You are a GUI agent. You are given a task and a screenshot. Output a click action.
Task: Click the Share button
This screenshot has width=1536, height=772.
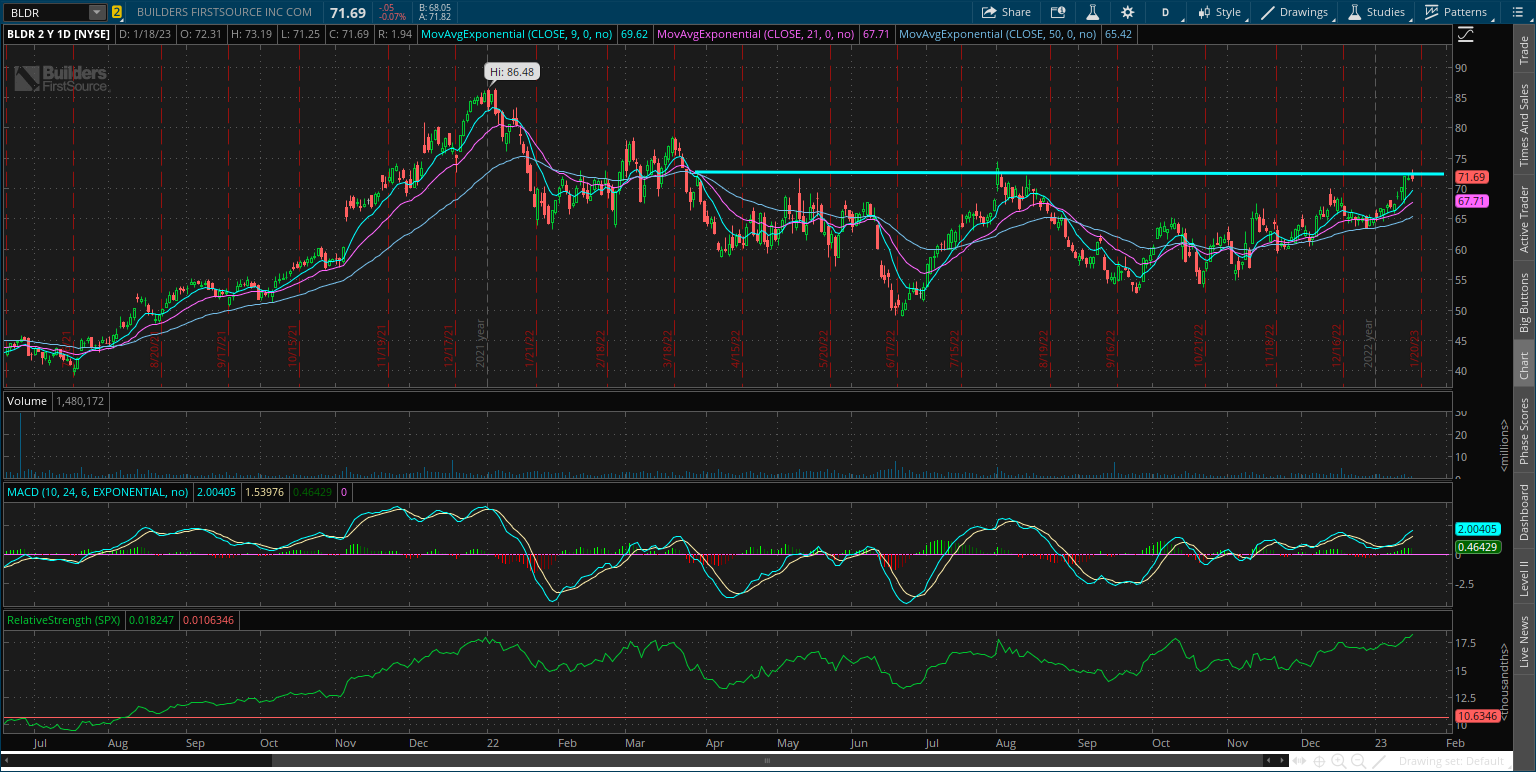coord(1005,12)
